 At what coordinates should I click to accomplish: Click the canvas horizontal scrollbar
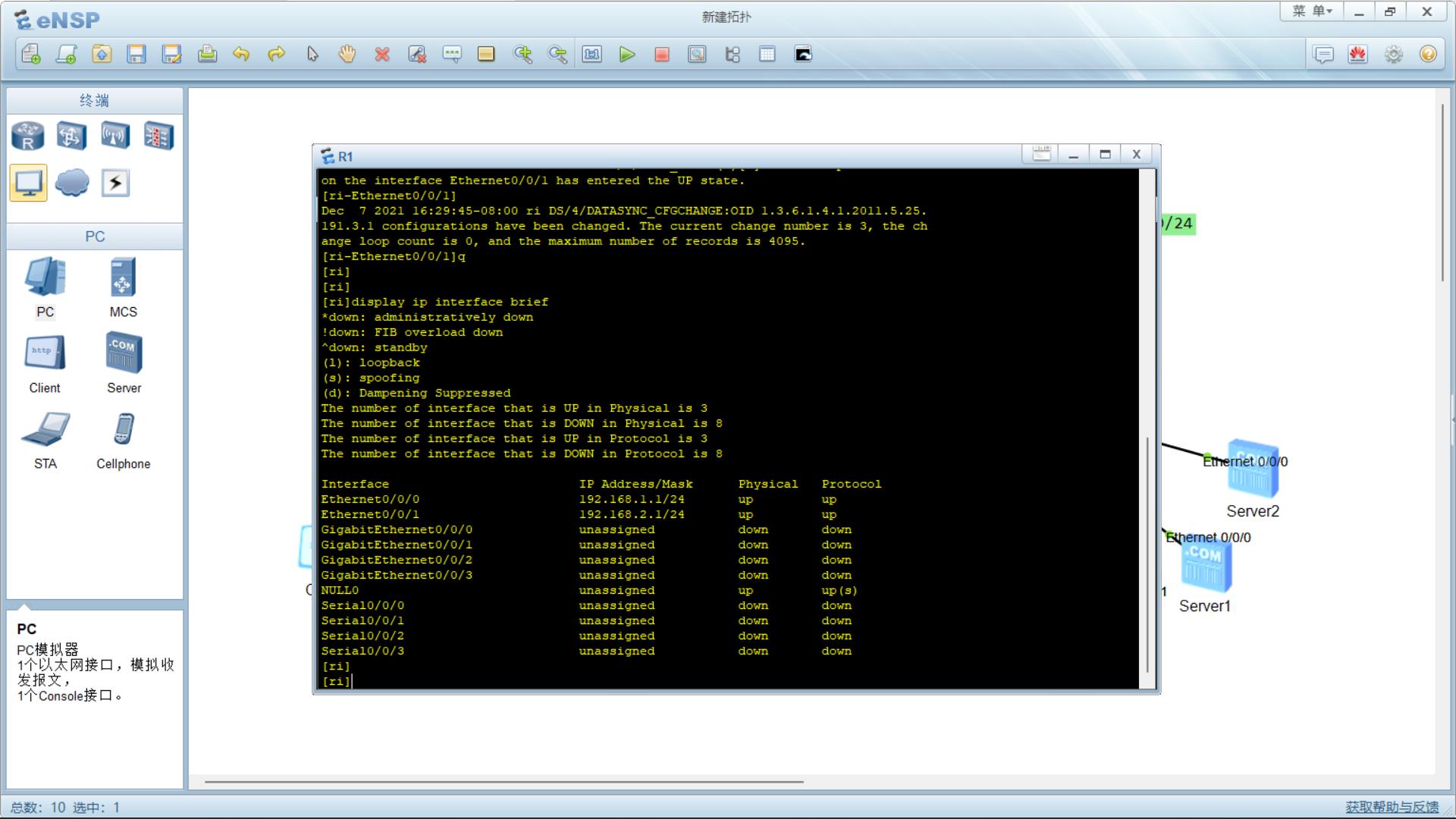[x=504, y=781]
